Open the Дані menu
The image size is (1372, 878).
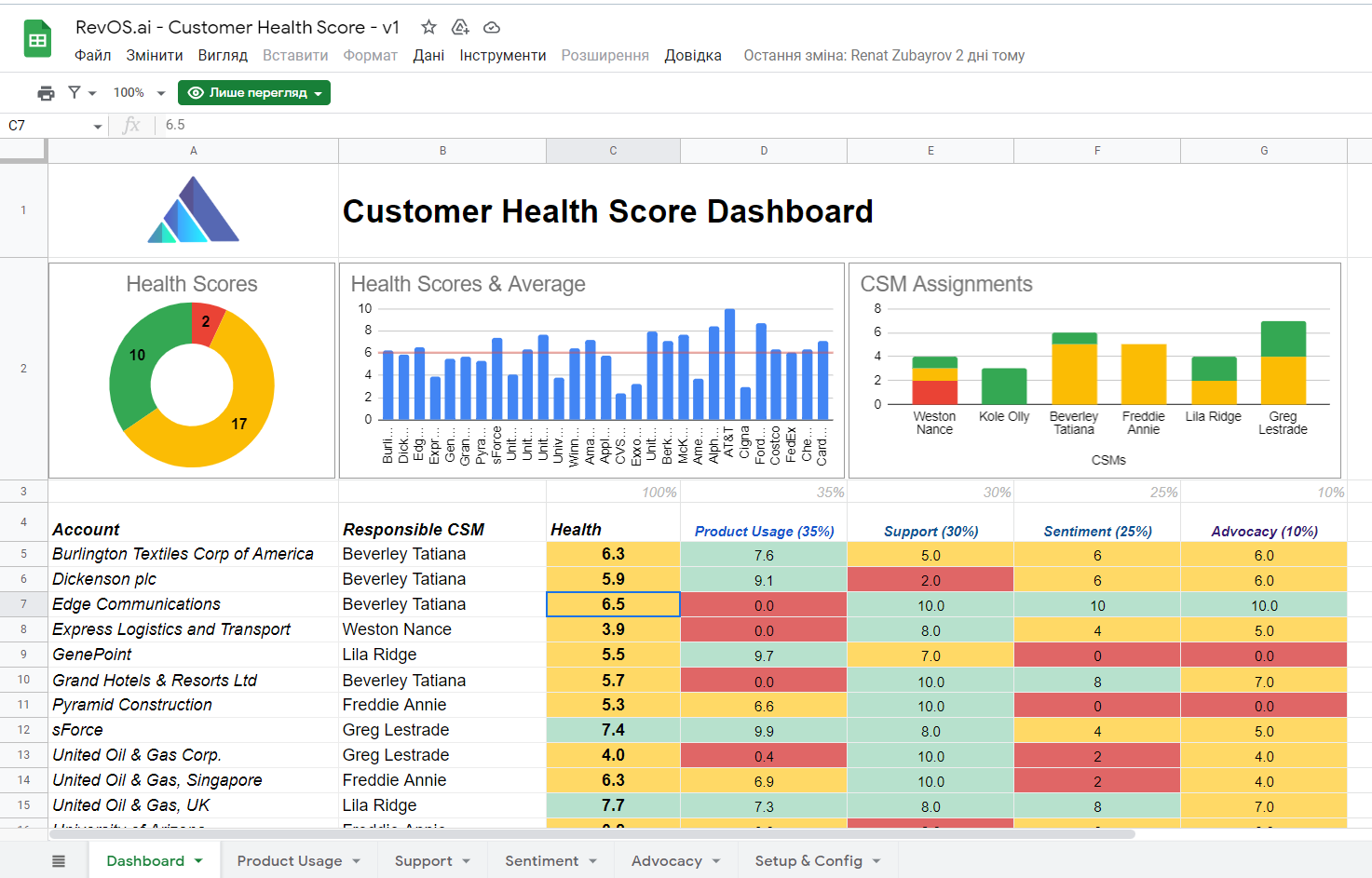coord(428,56)
